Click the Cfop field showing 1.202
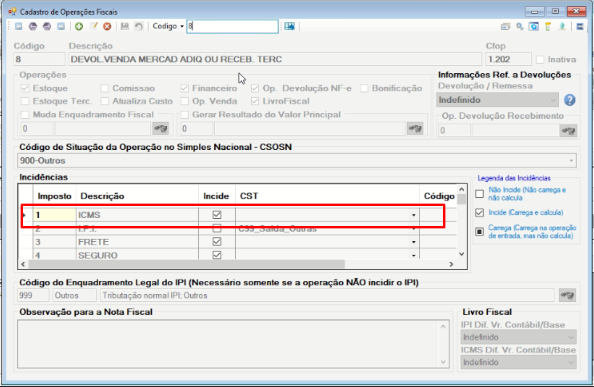594x387 pixels. tap(508, 59)
